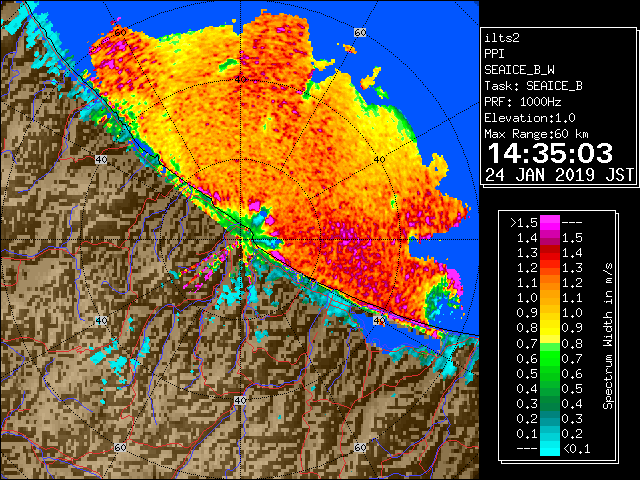Click the 'PRF: 1000Hz' text
This screenshot has width=640, height=480.
click(x=523, y=102)
